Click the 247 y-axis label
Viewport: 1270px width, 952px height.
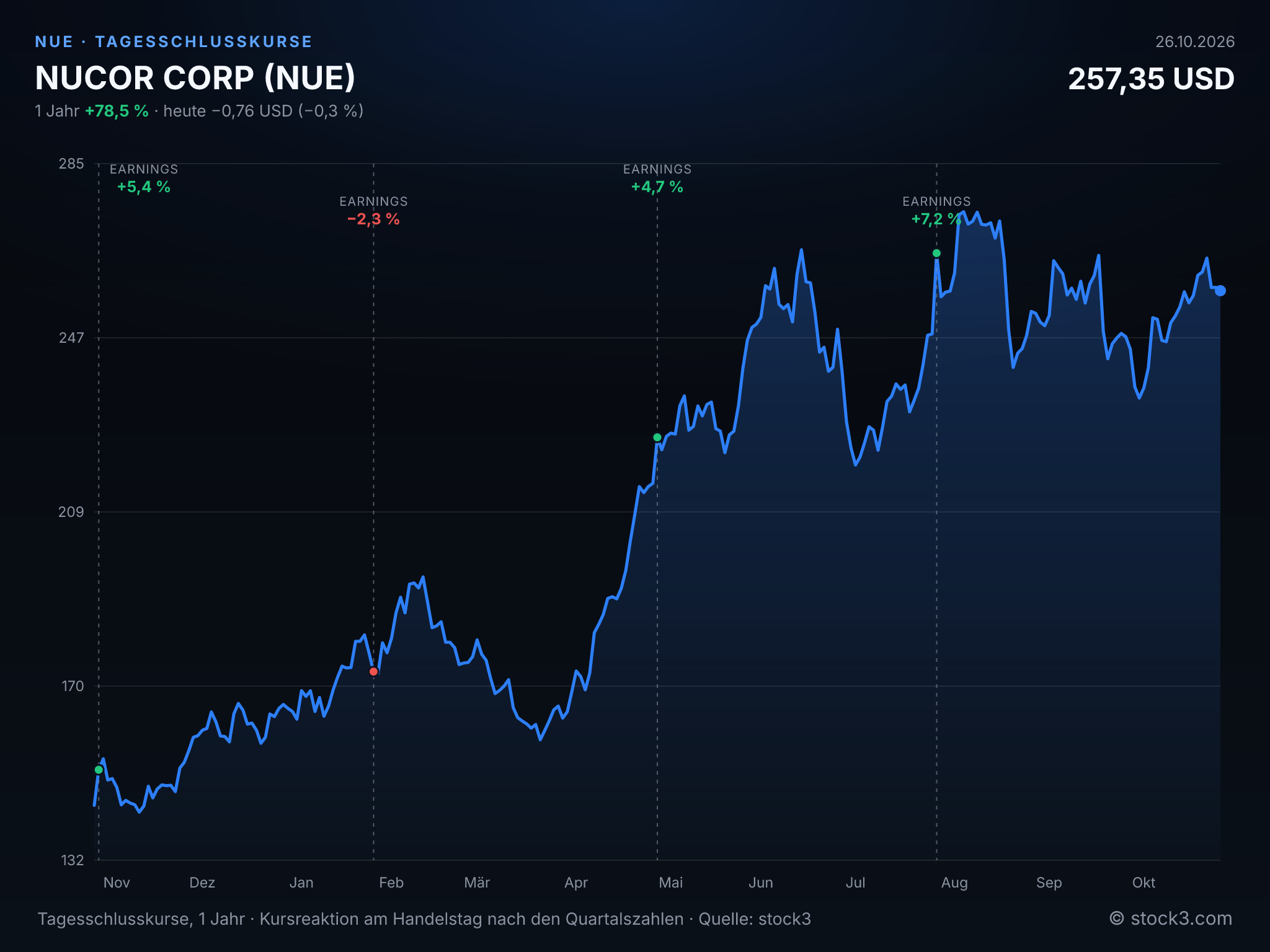71,338
